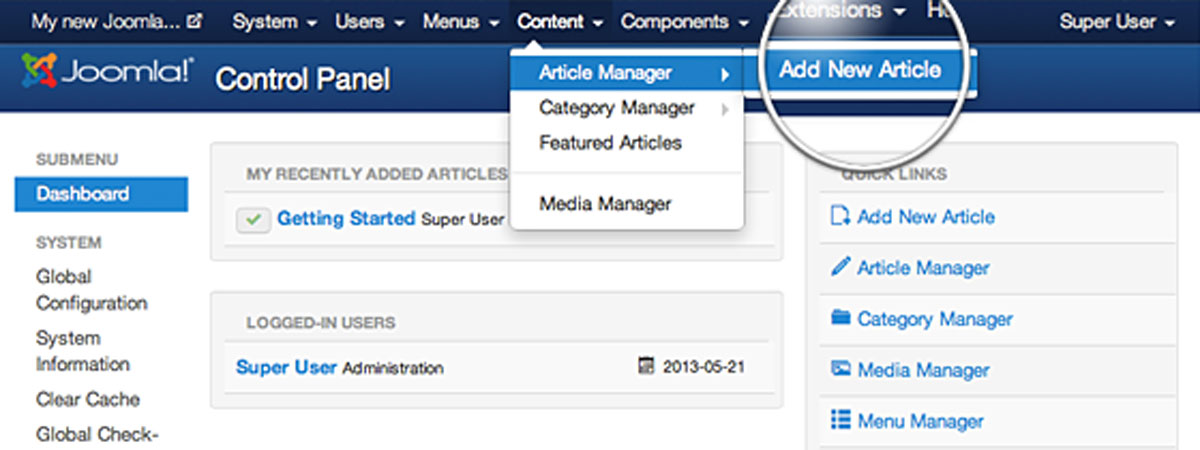Click the picture icon for Media Manager

click(x=840, y=369)
